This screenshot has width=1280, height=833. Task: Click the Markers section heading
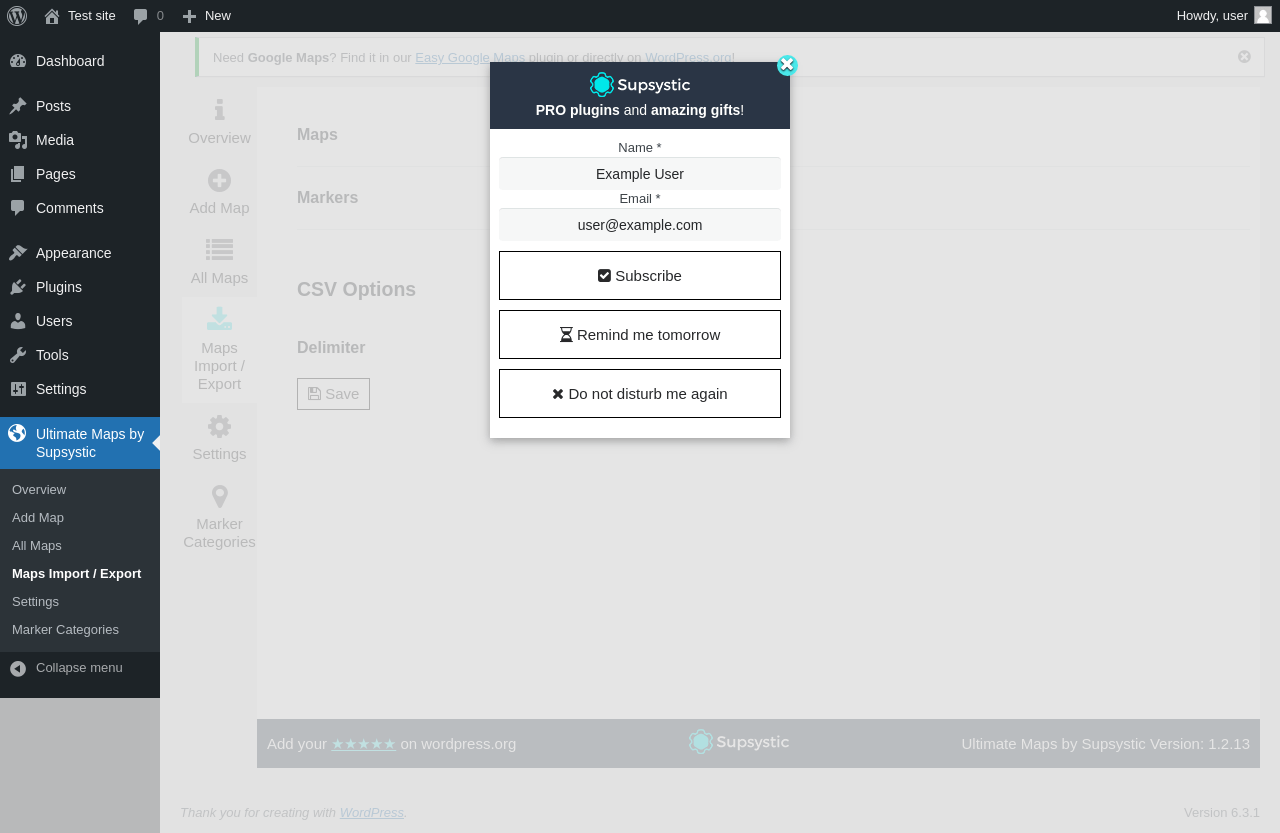tap(327, 198)
